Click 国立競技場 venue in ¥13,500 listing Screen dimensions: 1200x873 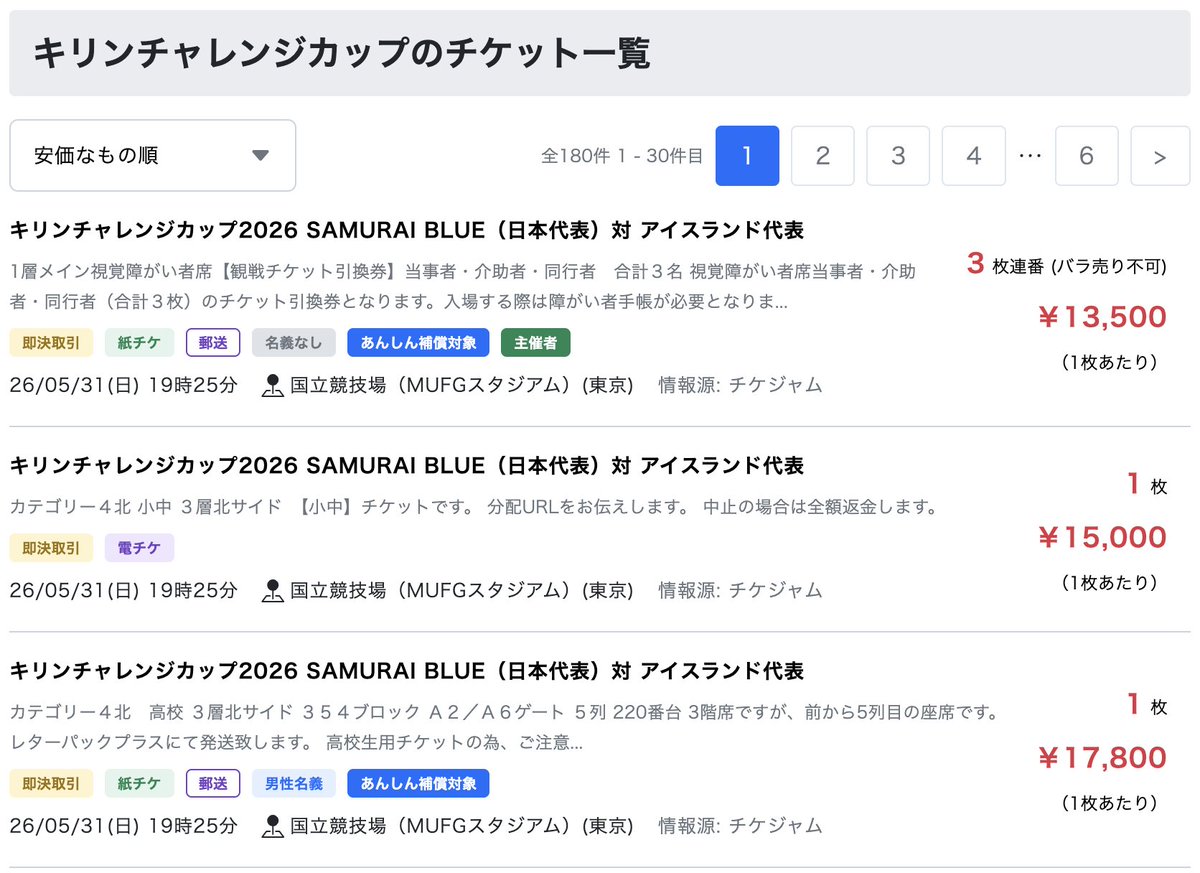(462, 385)
